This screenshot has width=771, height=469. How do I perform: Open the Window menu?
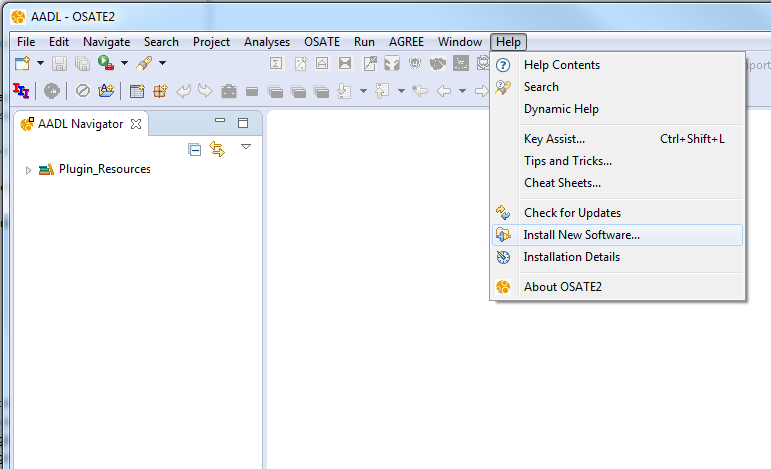[x=460, y=42]
